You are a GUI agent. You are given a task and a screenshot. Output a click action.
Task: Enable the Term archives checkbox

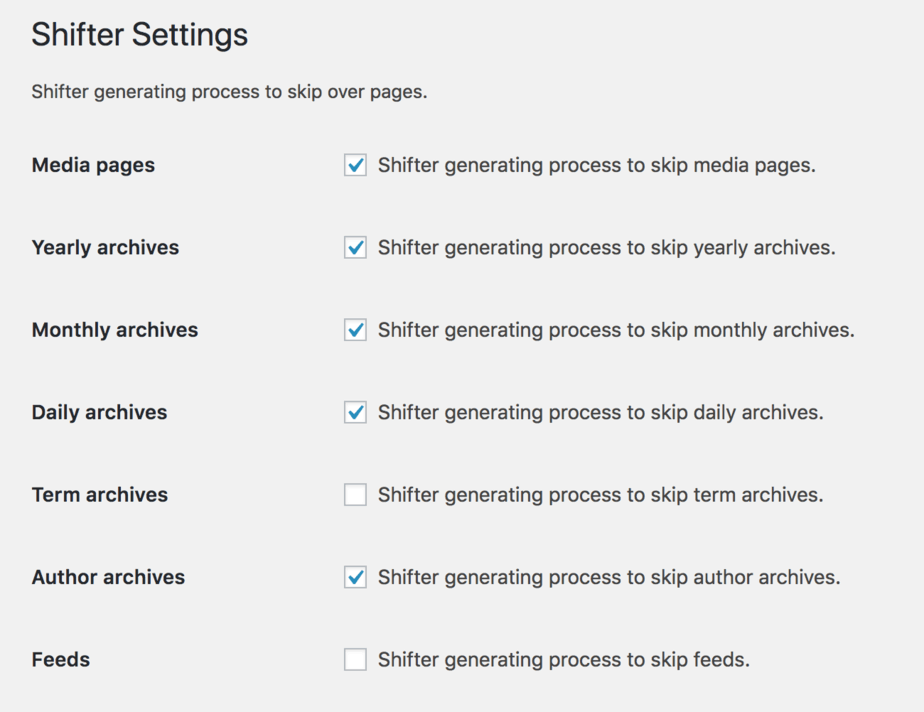click(355, 495)
